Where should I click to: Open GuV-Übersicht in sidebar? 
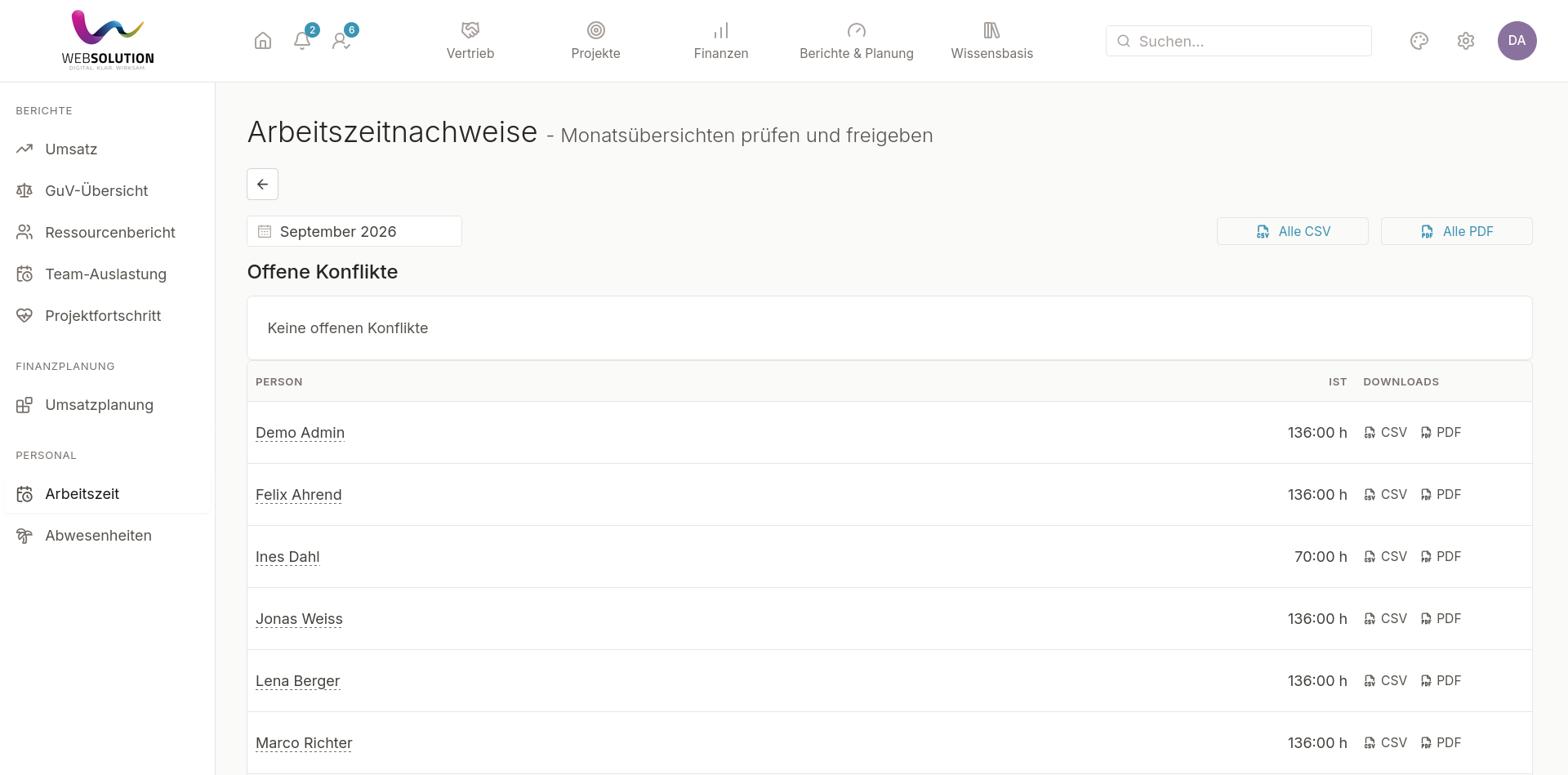pos(106,191)
